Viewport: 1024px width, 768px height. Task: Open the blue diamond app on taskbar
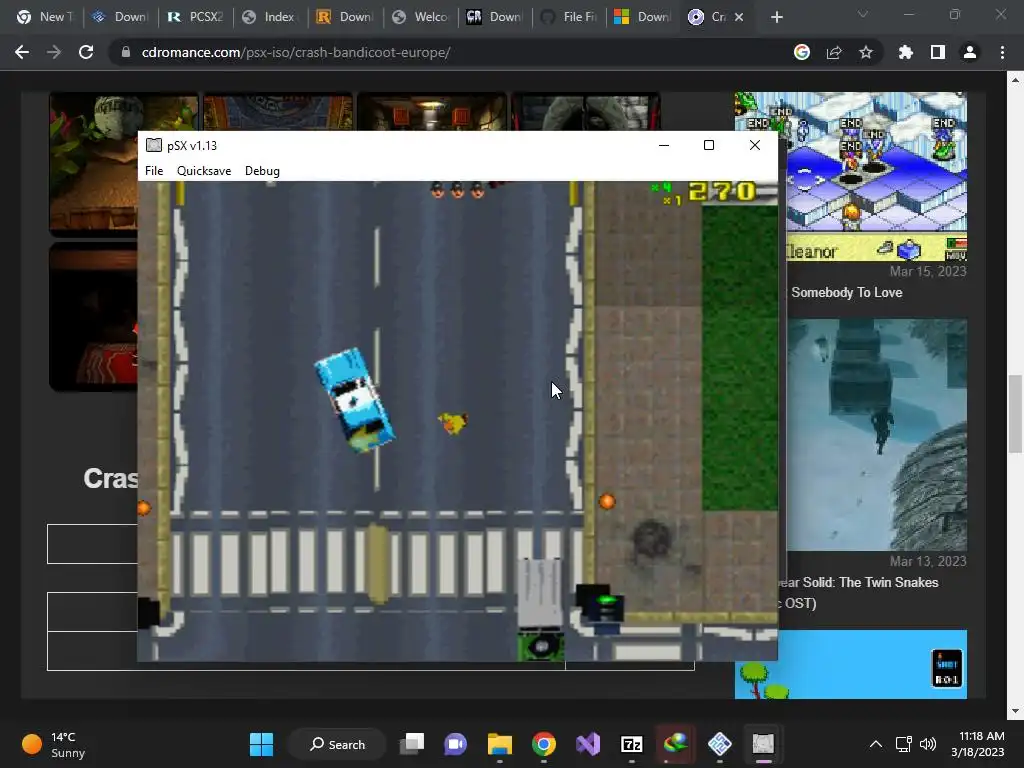(719, 744)
